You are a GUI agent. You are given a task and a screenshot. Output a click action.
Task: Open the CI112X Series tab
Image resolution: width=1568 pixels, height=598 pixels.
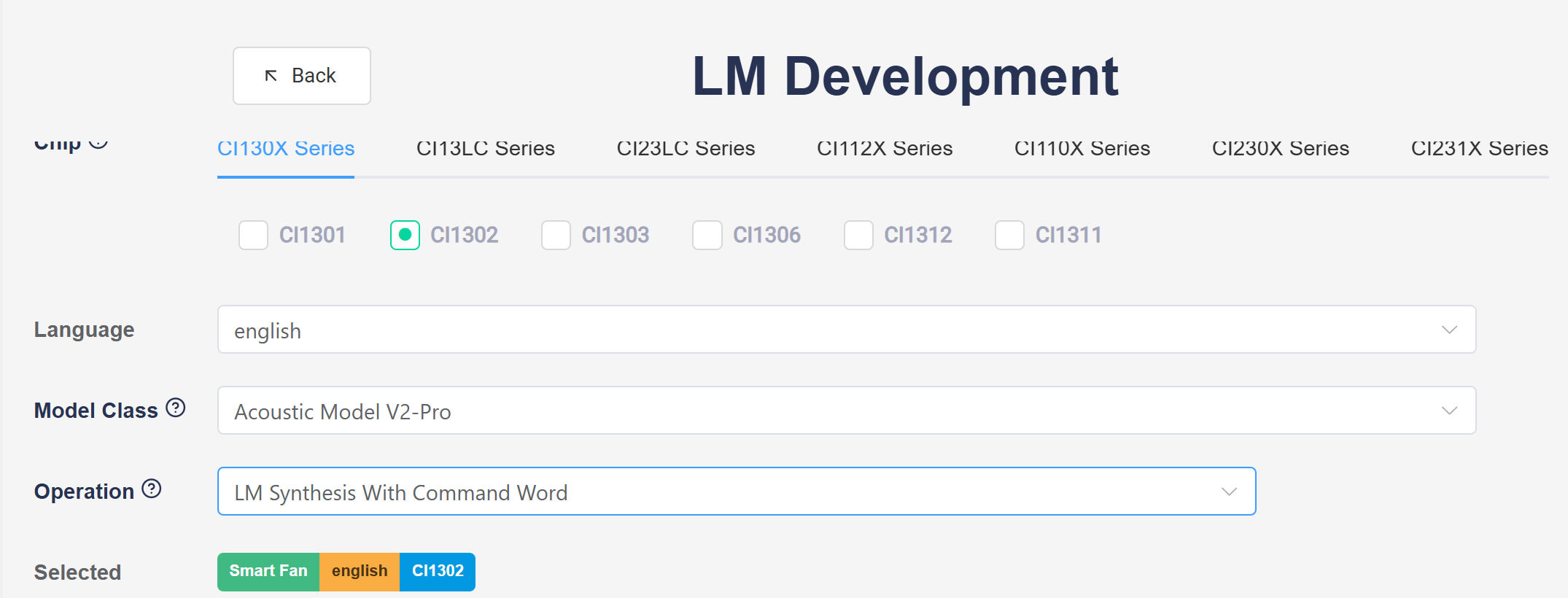pyautogui.click(x=884, y=149)
